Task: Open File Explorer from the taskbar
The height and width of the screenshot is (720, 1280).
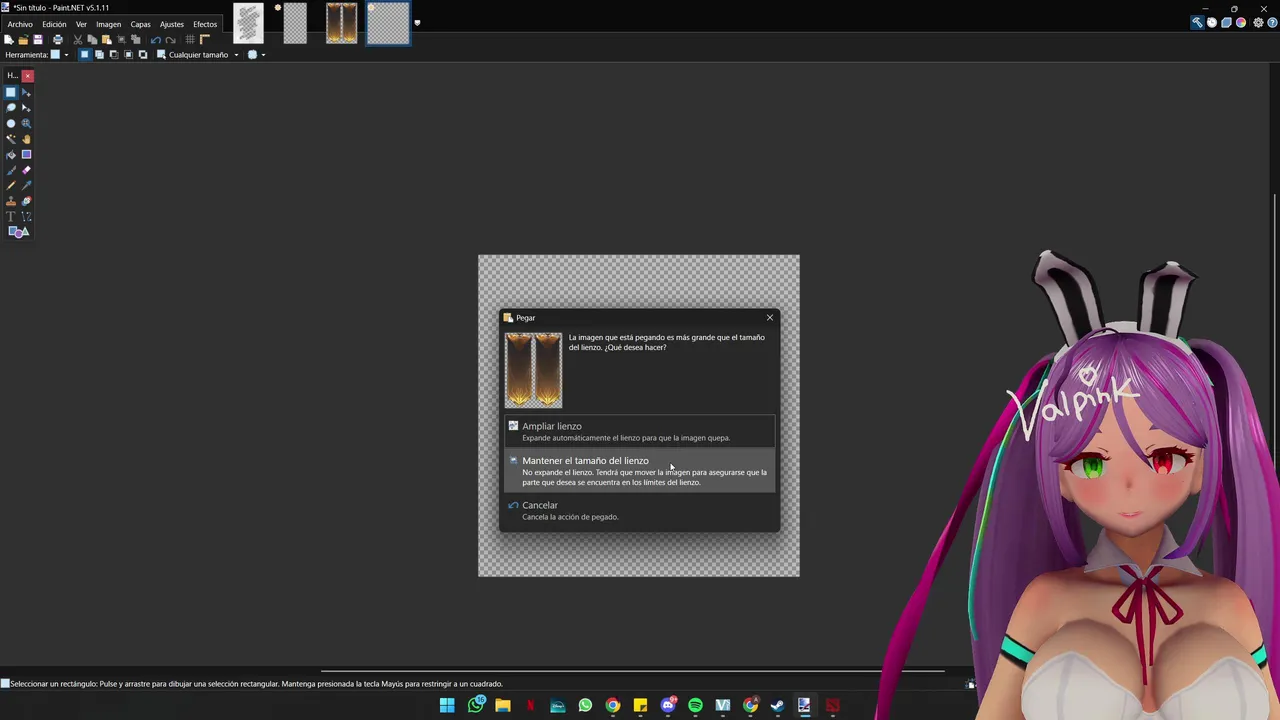Action: pos(503,705)
